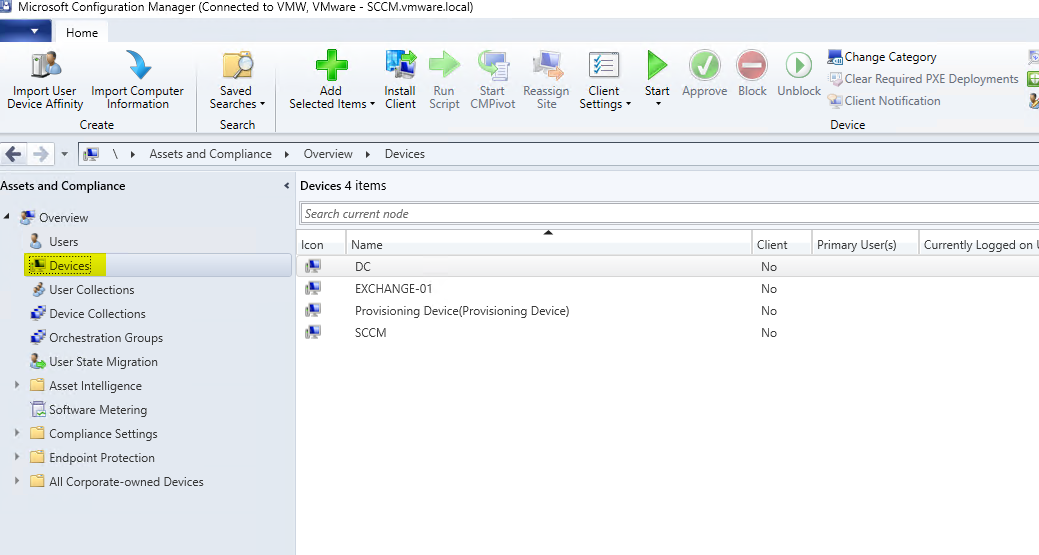Expand the Compliance Settings tree node

click(17, 433)
